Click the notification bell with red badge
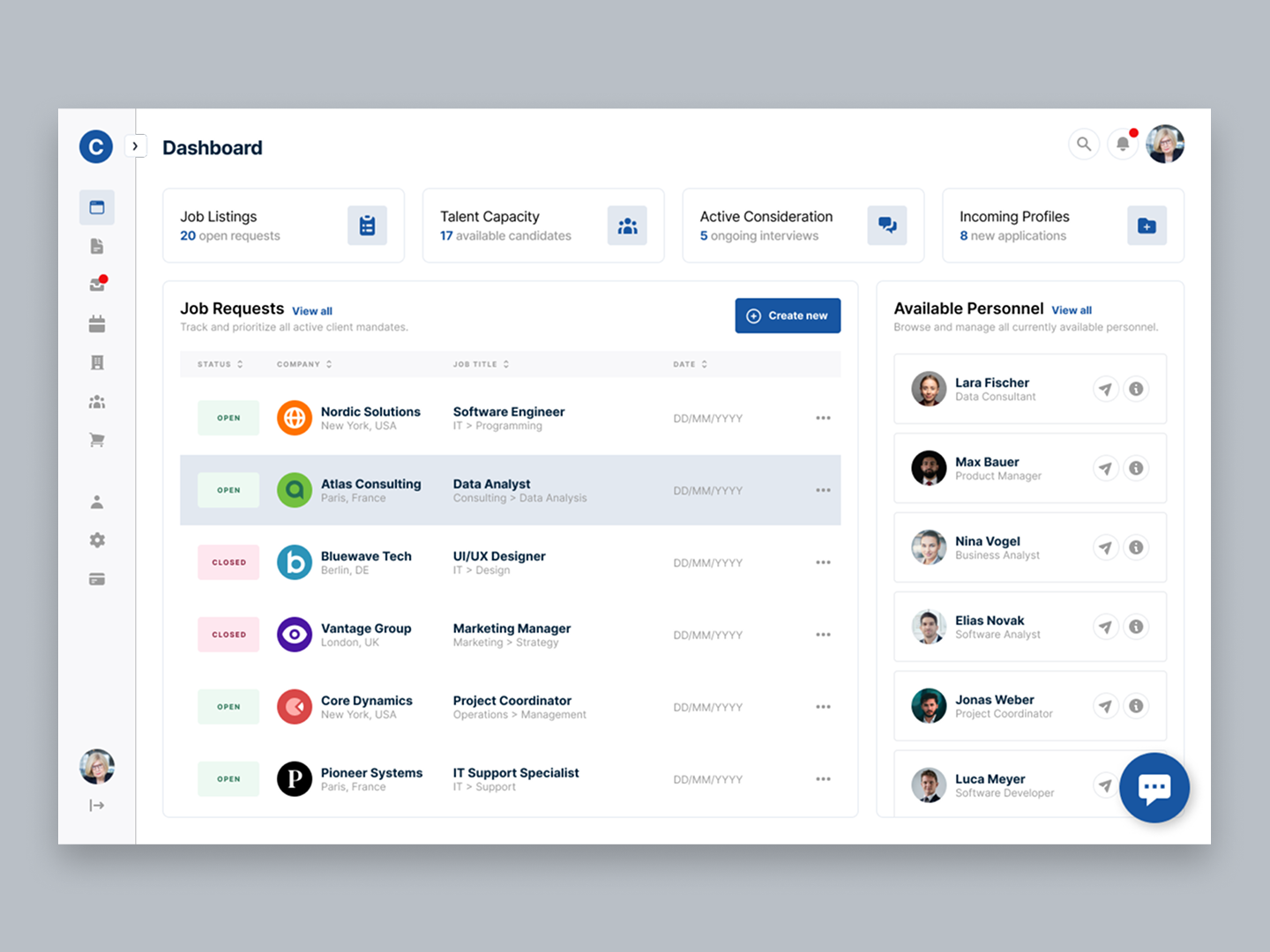 coord(1123,144)
